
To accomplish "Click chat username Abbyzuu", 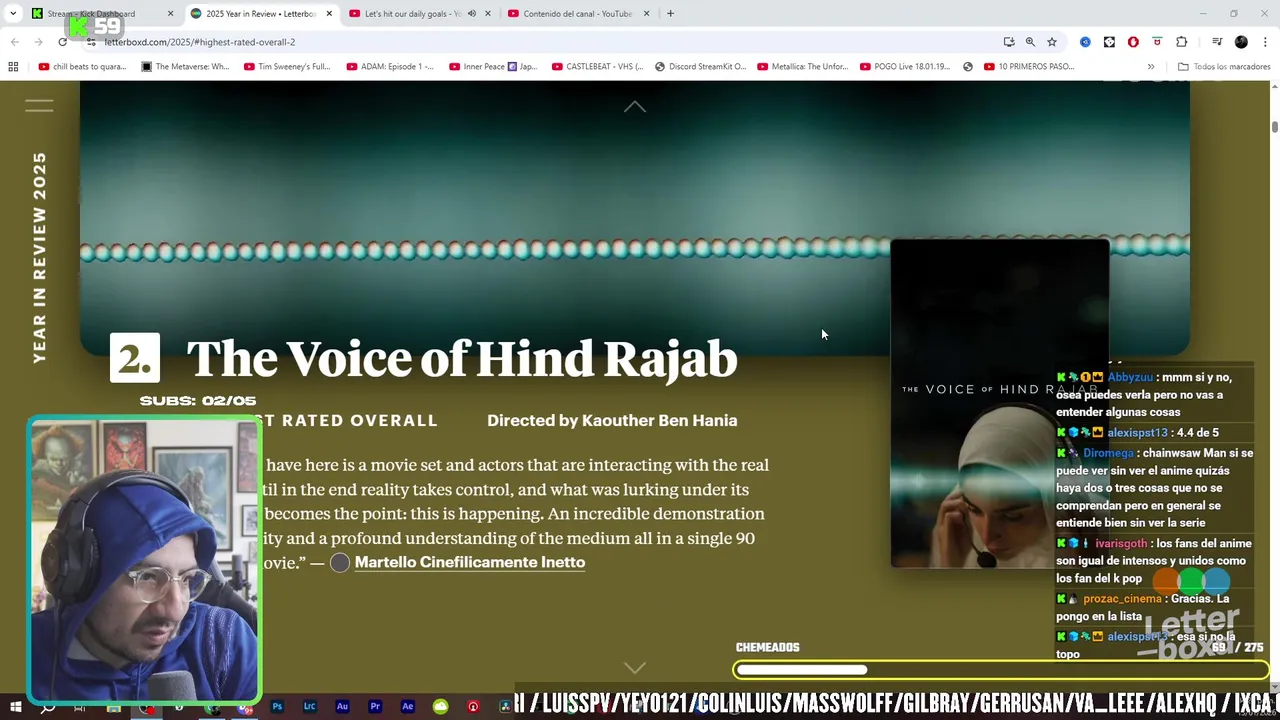I will tap(1130, 377).
